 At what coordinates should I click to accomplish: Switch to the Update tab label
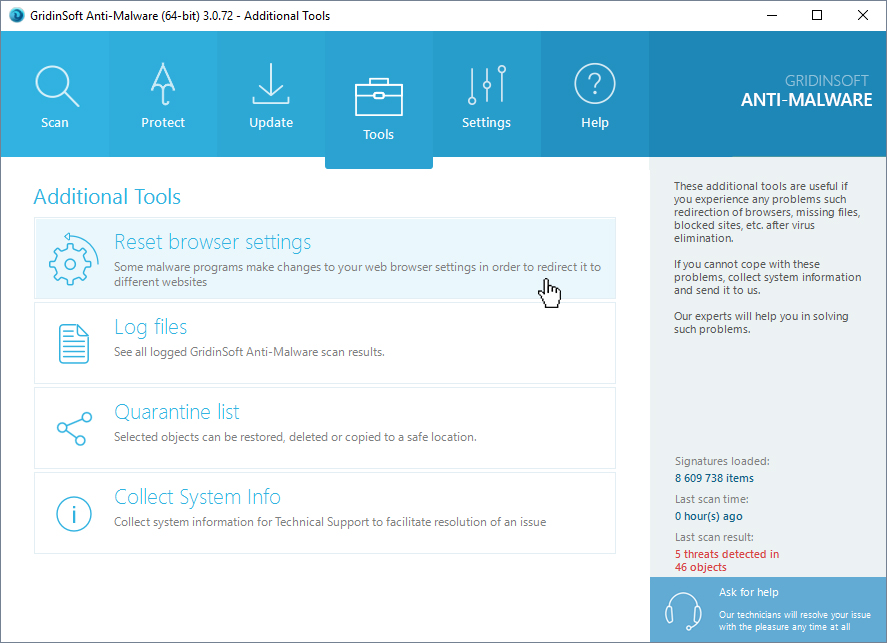(x=271, y=123)
